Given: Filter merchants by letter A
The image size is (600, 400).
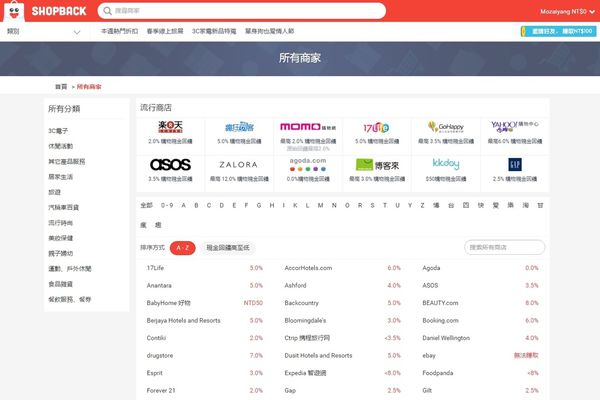Looking at the screenshot, I should (184, 206).
